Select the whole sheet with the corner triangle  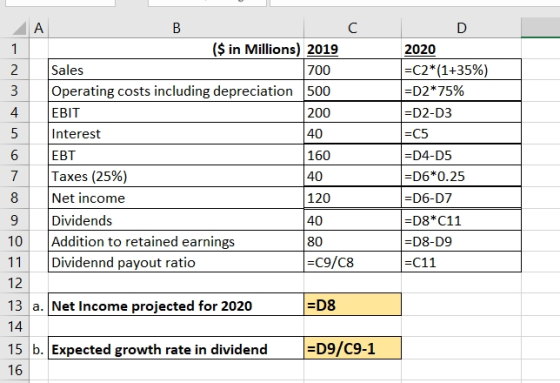pos(19,29)
